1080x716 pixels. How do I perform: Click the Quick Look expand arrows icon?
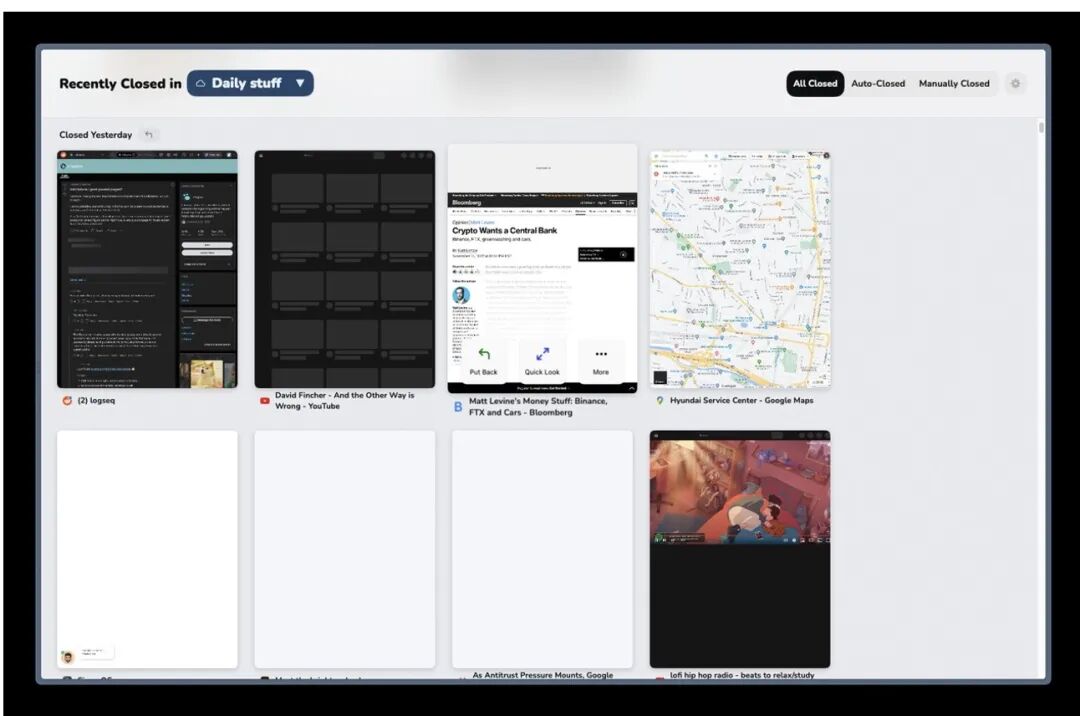tap(543, 354)
